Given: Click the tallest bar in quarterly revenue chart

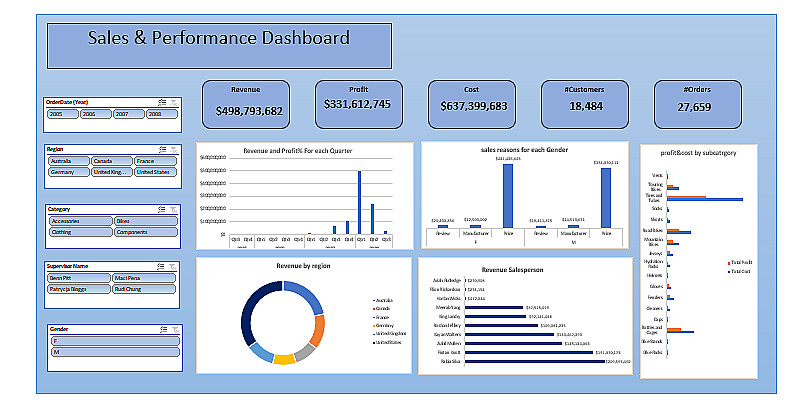Looking at the screenshot, I should click(x=359, y=203).
